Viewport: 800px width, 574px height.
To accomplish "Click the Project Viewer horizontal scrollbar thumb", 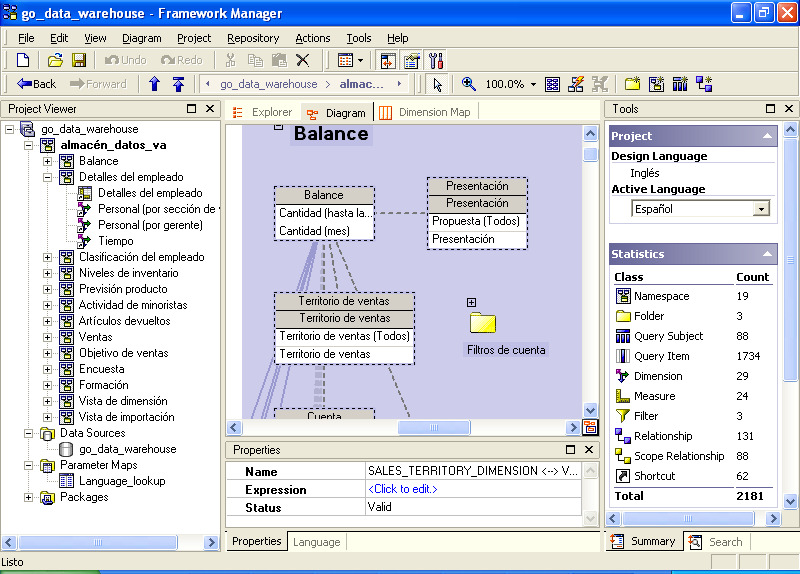I will click(x=98, y=542).
